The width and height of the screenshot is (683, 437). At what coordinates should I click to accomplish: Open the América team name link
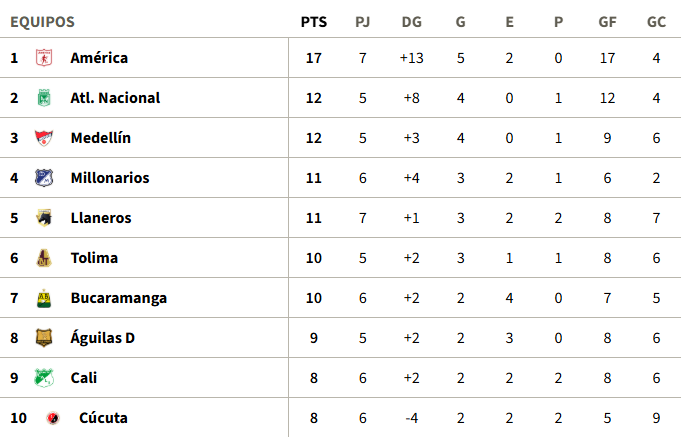click(x=99, y=58)
